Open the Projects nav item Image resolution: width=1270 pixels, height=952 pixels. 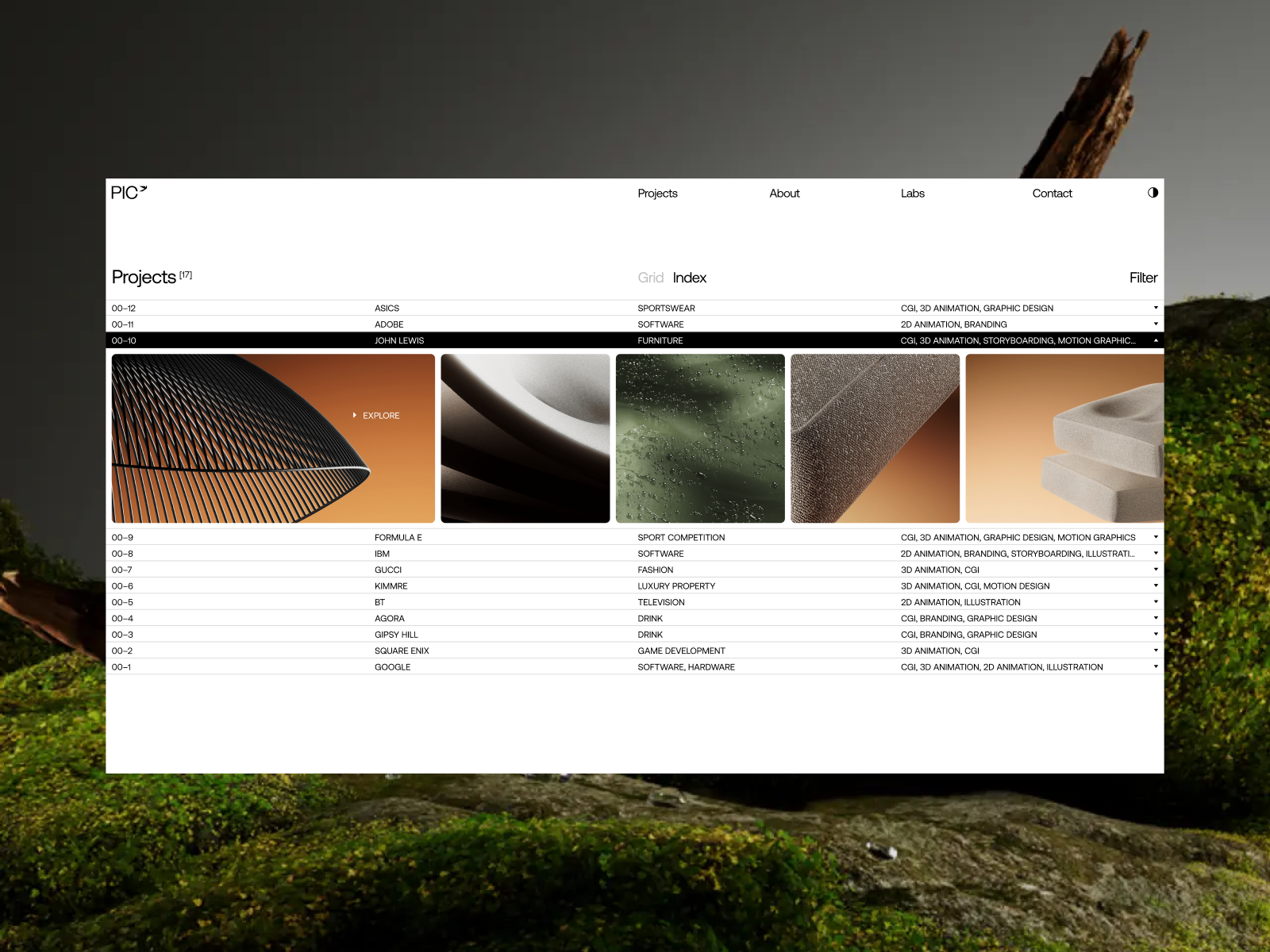(x=657, y=194)
